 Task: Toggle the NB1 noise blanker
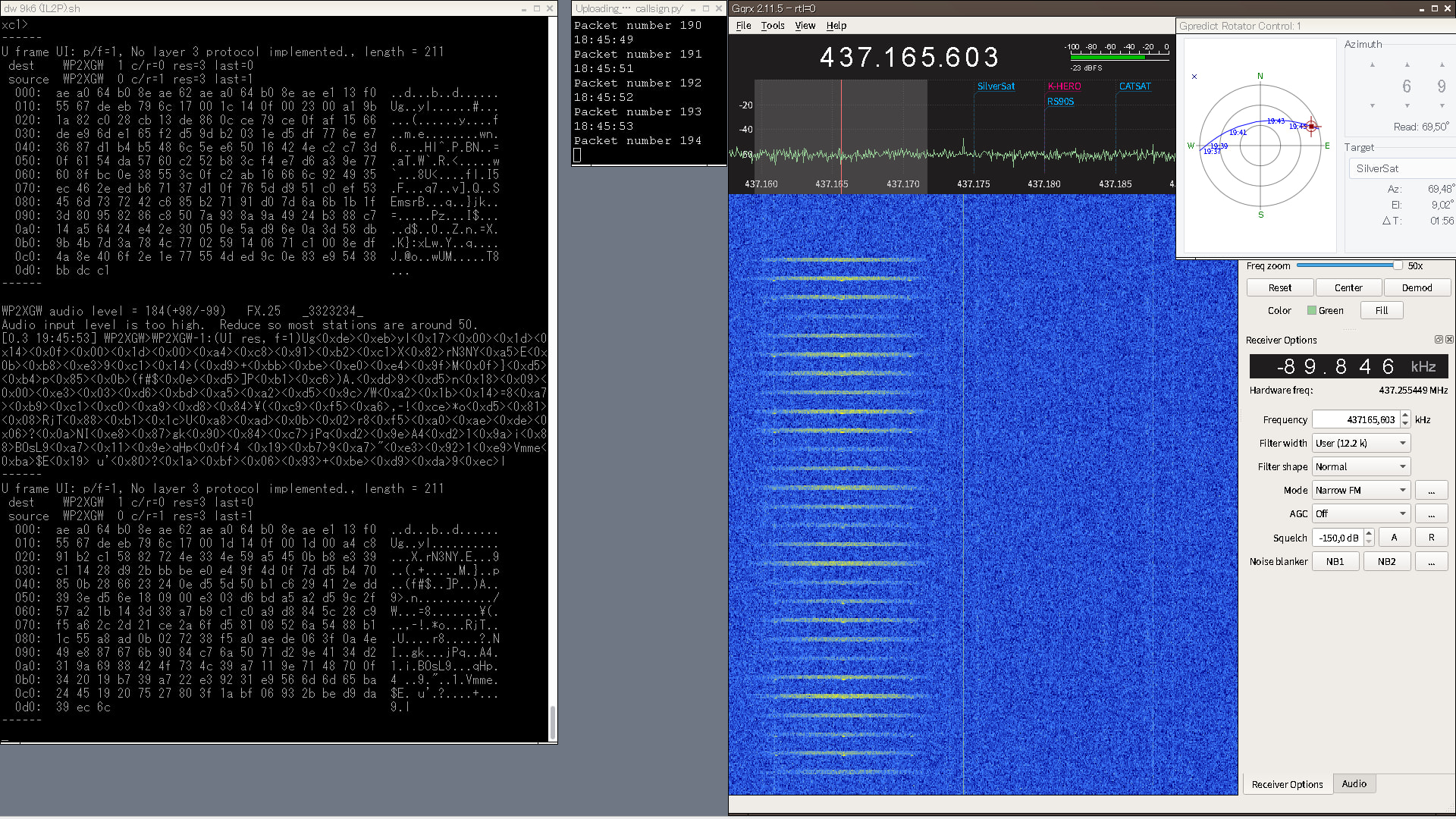pyautogui.click(x=1335, y=562)
